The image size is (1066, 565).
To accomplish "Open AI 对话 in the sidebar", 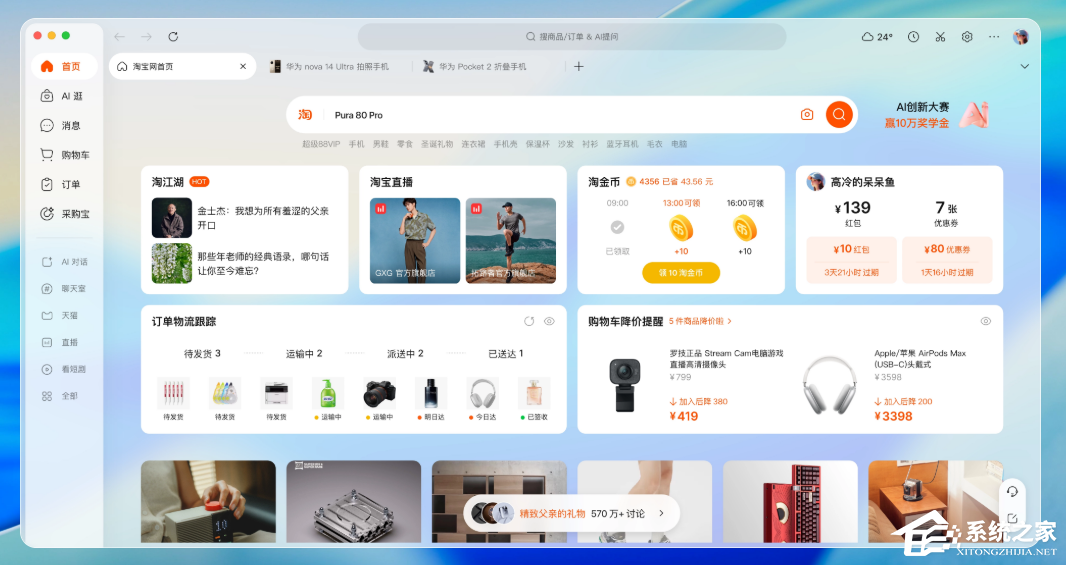I will [65, 262].
